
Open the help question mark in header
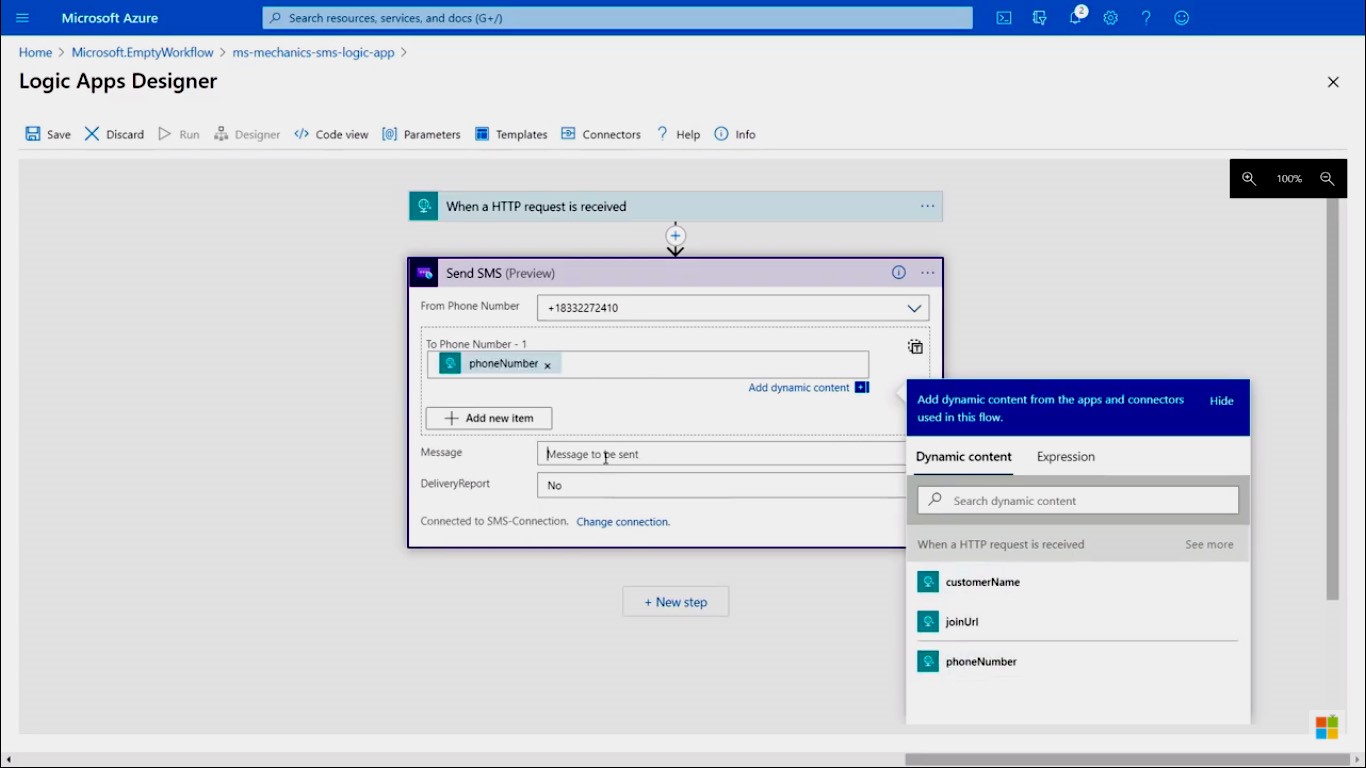pyautogui.click(x=1146, y=18)
